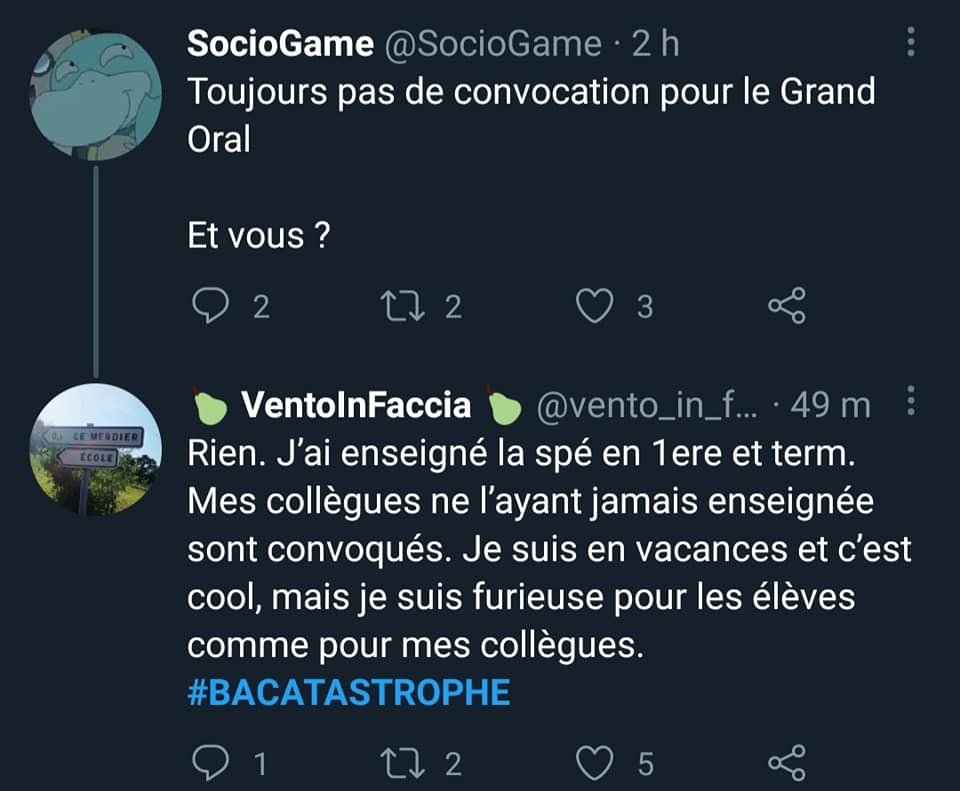Screen dimensions: 960x791
Task: Open more options for SocioGame's tweet
Action: [x=910, y=42]
